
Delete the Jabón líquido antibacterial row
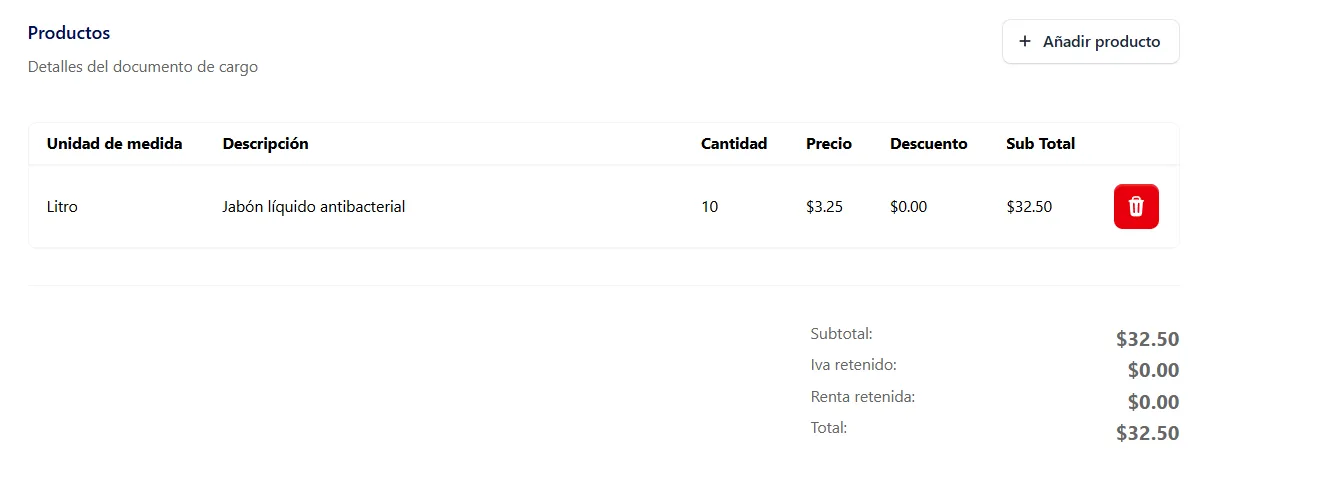click(x=1136, y=207)
